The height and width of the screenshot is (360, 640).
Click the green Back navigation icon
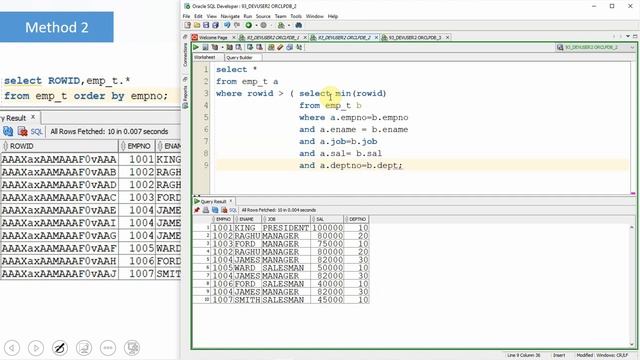tap(249, 25)
